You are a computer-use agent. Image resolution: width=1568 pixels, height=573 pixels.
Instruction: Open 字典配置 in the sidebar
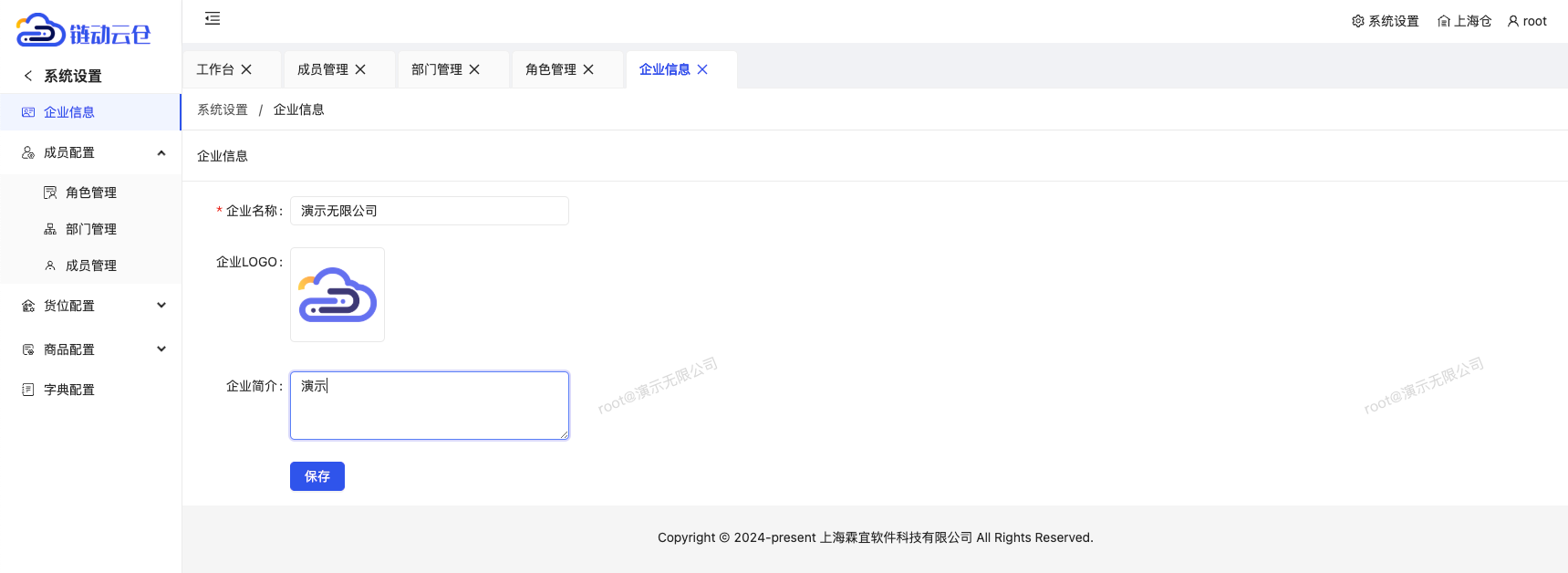tap(90, 390)
